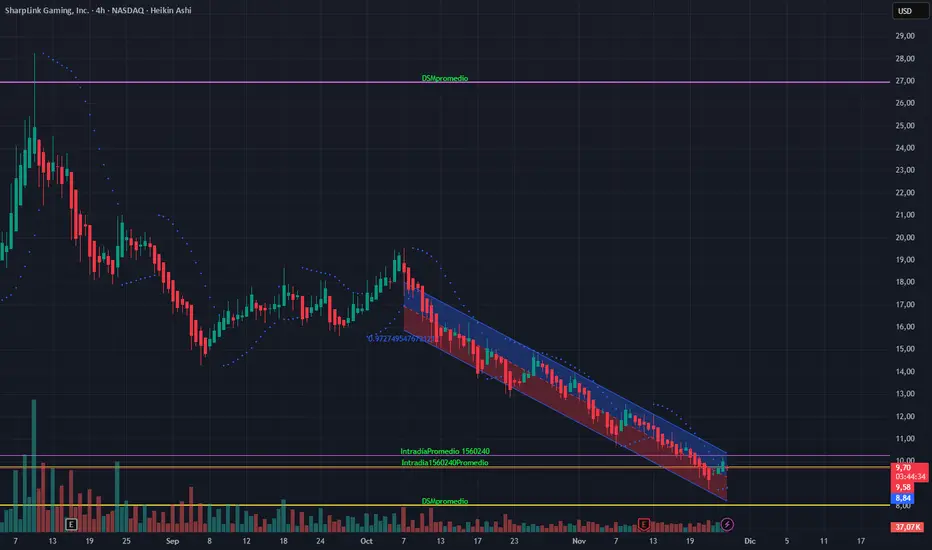Open the USD currency selector
This screenshot has height=550, width=932.
[x=909, y=11]
